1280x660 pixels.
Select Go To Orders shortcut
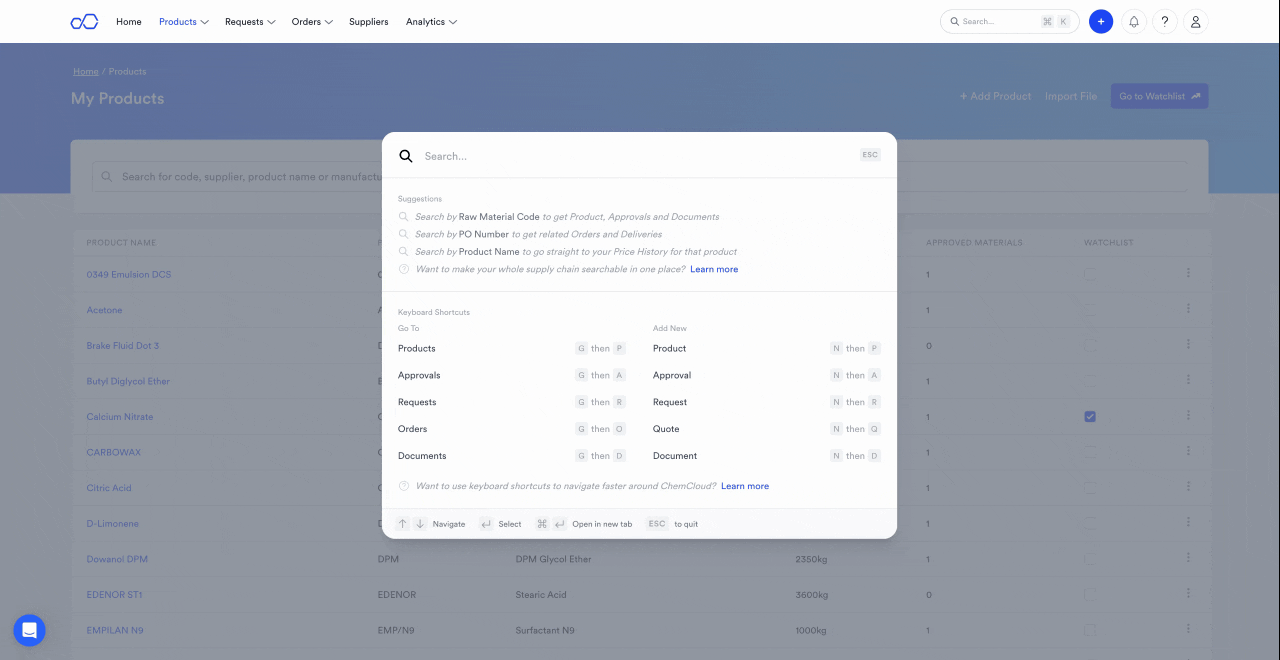click(x=511, y=429)
